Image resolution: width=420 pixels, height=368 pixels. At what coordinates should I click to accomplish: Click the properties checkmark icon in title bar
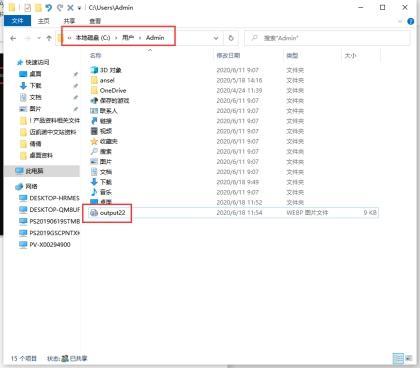pyautogui.click(x=27, y=7)
